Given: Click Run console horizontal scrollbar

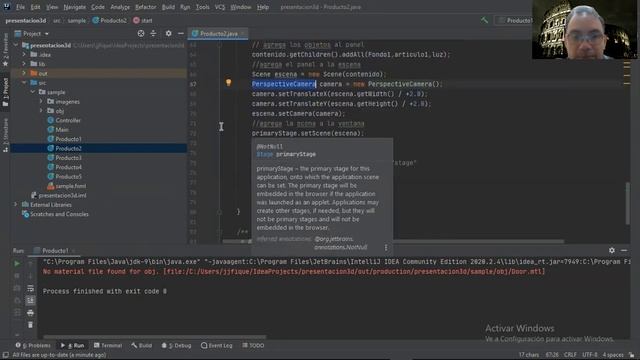Looking at the screenshot, I should 155,337.
